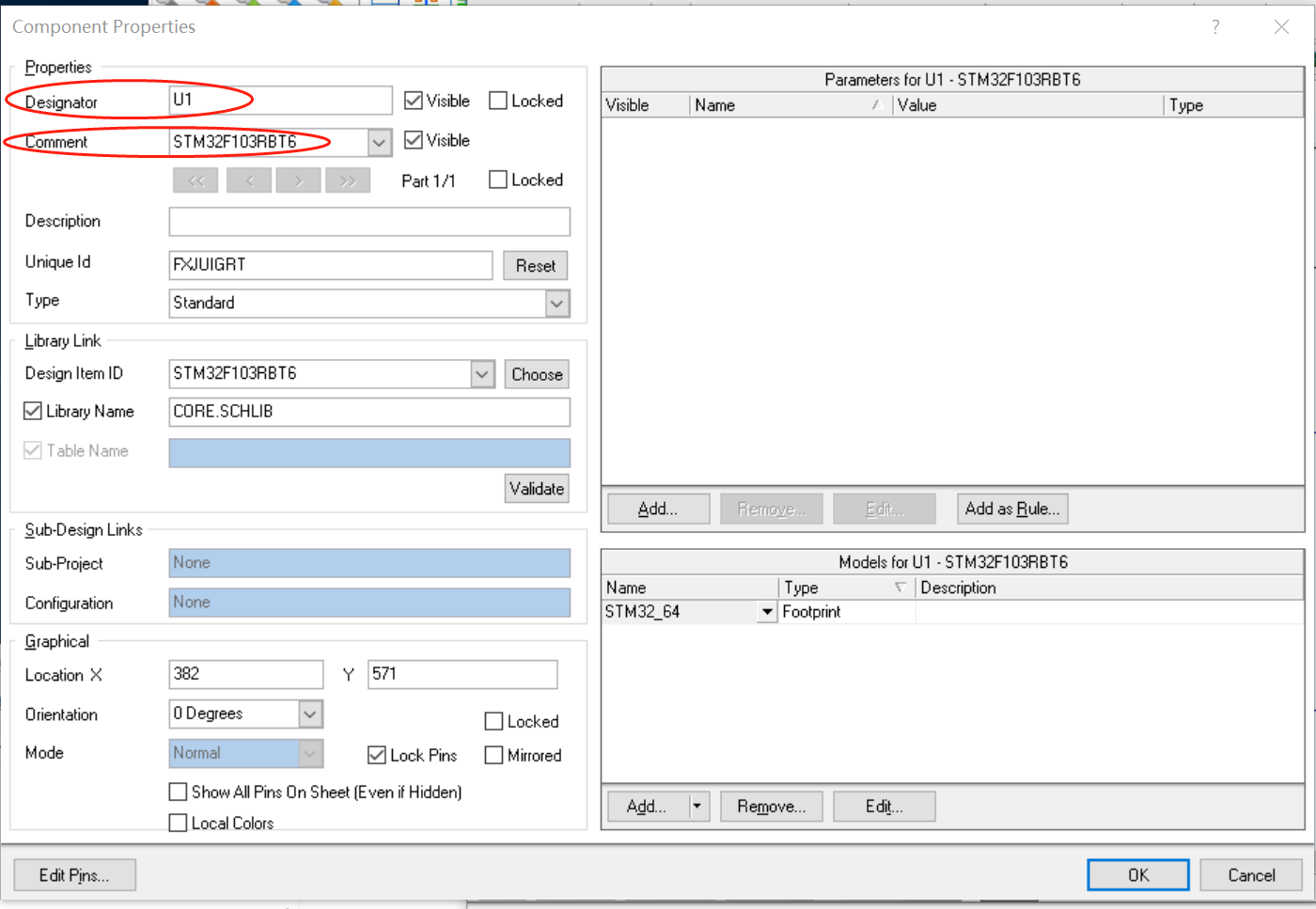The width and height of the screenshot is (1316, 909).
Task: Select the Footprint model row cell
Action: (x=847, y=612)
